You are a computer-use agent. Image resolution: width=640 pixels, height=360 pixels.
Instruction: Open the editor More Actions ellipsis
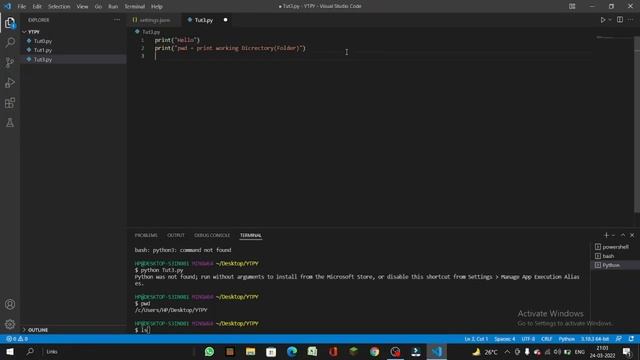pos(631,20)
